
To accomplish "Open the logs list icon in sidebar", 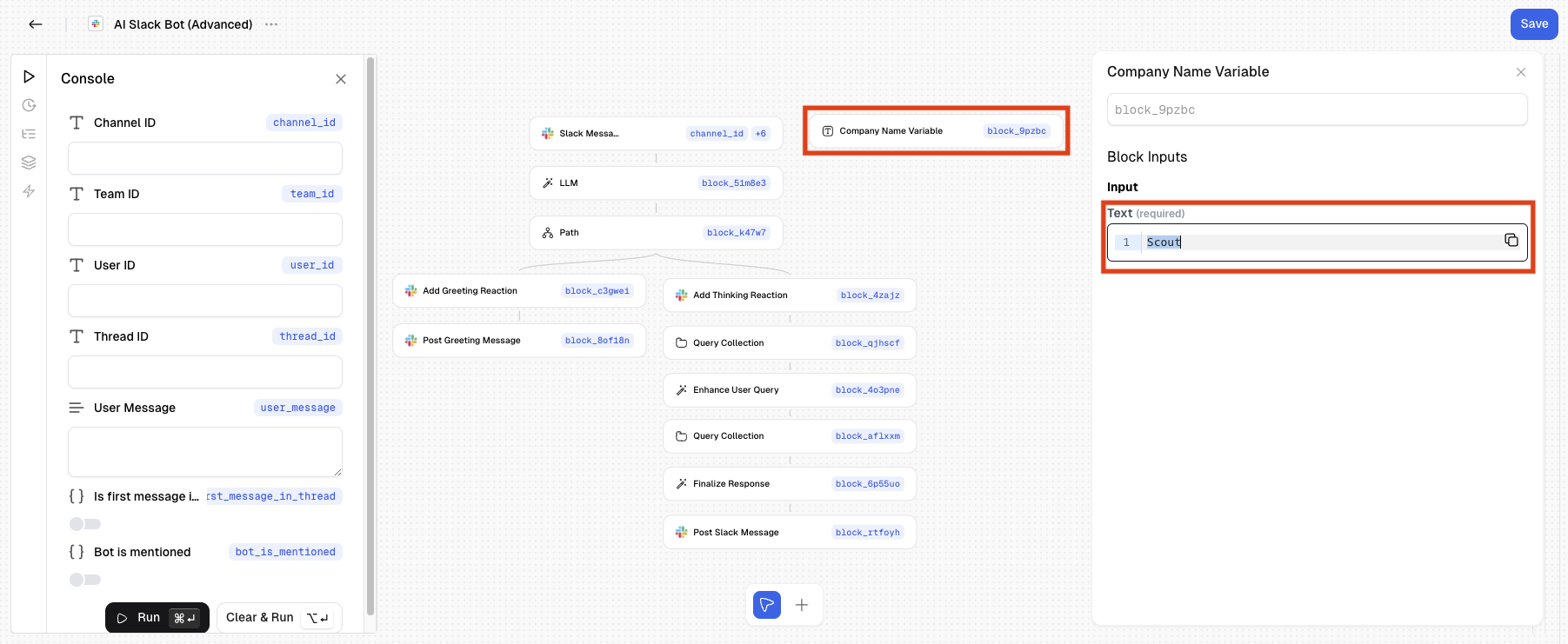I will 29,134.
